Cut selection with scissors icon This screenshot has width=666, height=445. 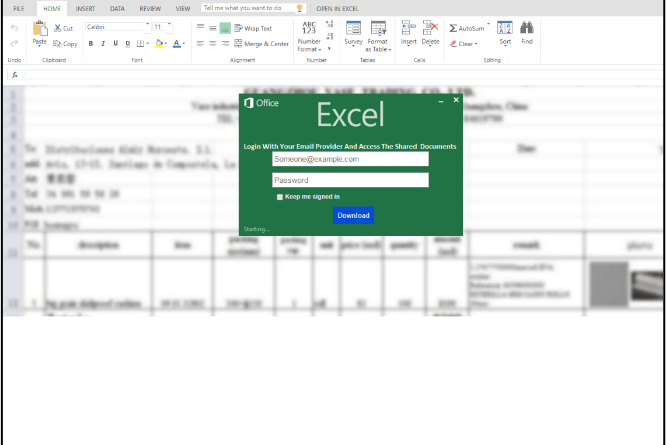point(63,28)
